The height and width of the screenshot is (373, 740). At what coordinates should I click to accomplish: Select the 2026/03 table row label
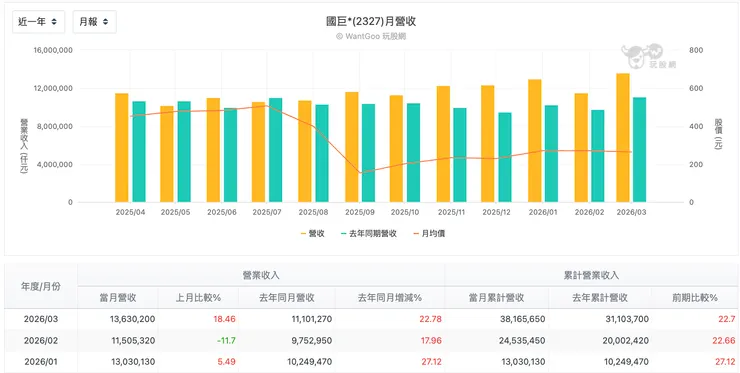coord(41,319)
